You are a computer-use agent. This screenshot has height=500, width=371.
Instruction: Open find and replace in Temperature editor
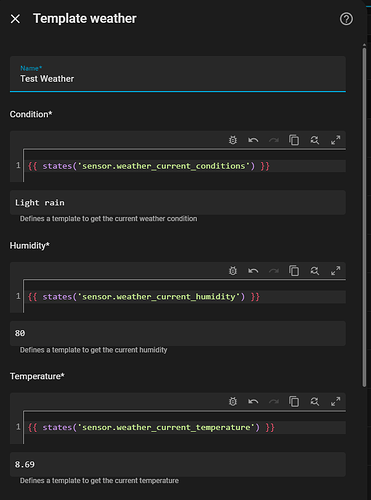click(x=315, y=401)
